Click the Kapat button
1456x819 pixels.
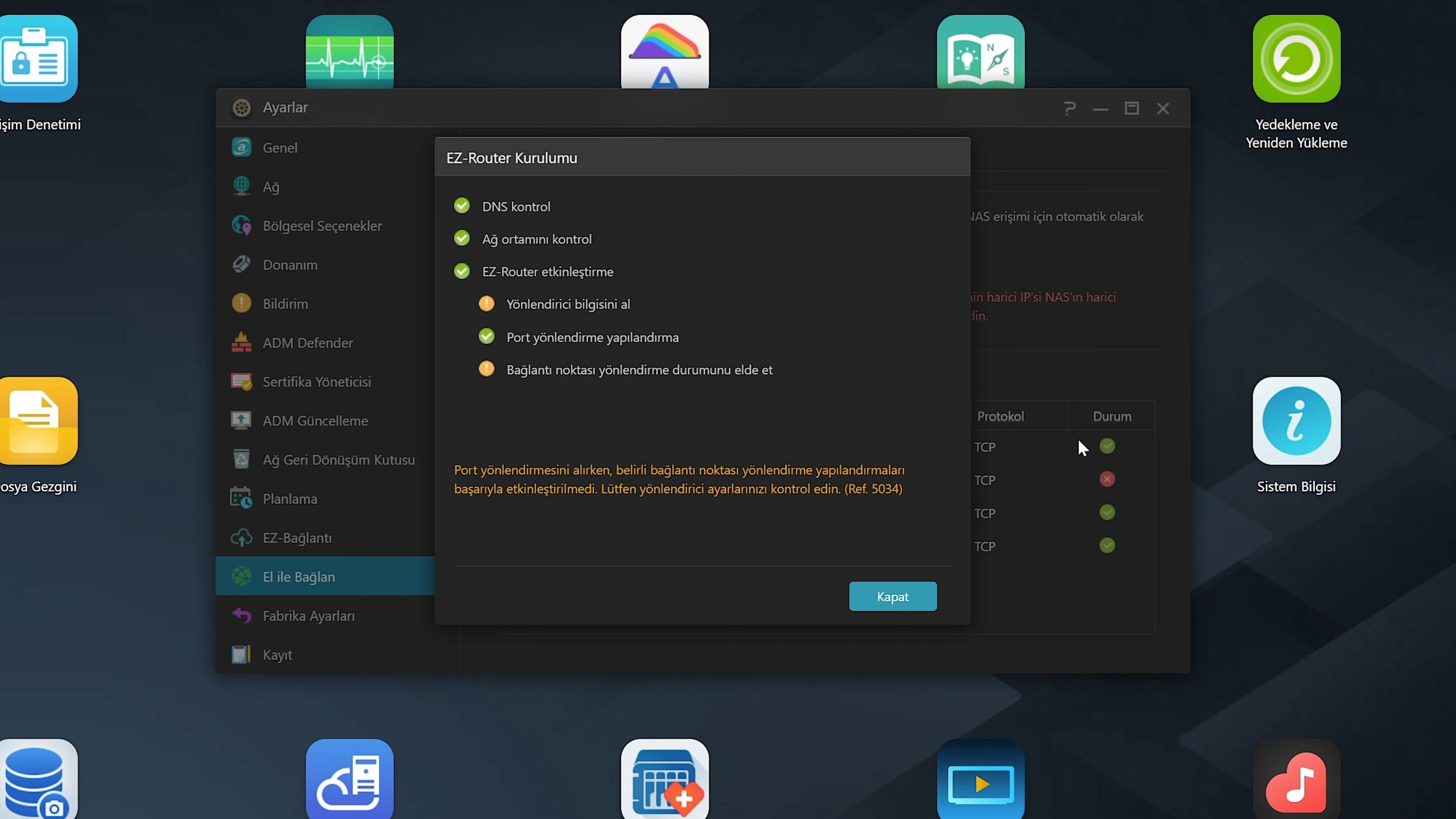pos(892,596)
